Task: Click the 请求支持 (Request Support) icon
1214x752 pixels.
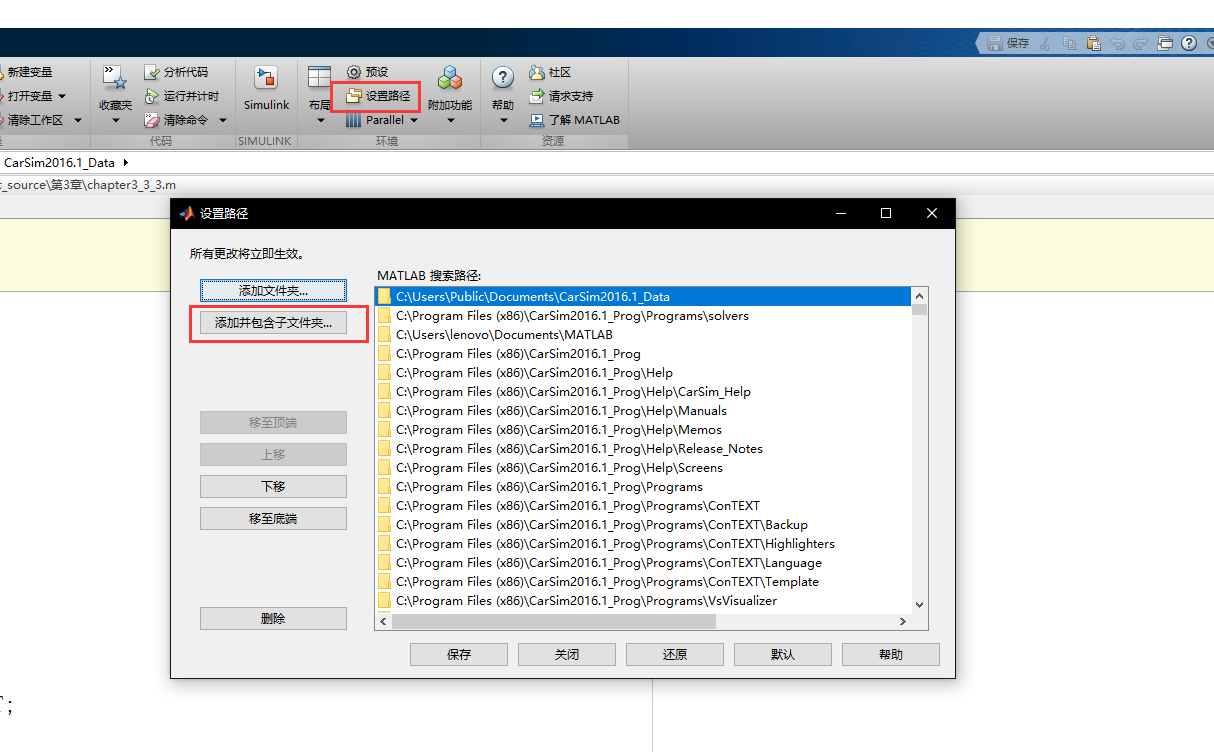Action: pyautogui.click(x=537, y=96)
